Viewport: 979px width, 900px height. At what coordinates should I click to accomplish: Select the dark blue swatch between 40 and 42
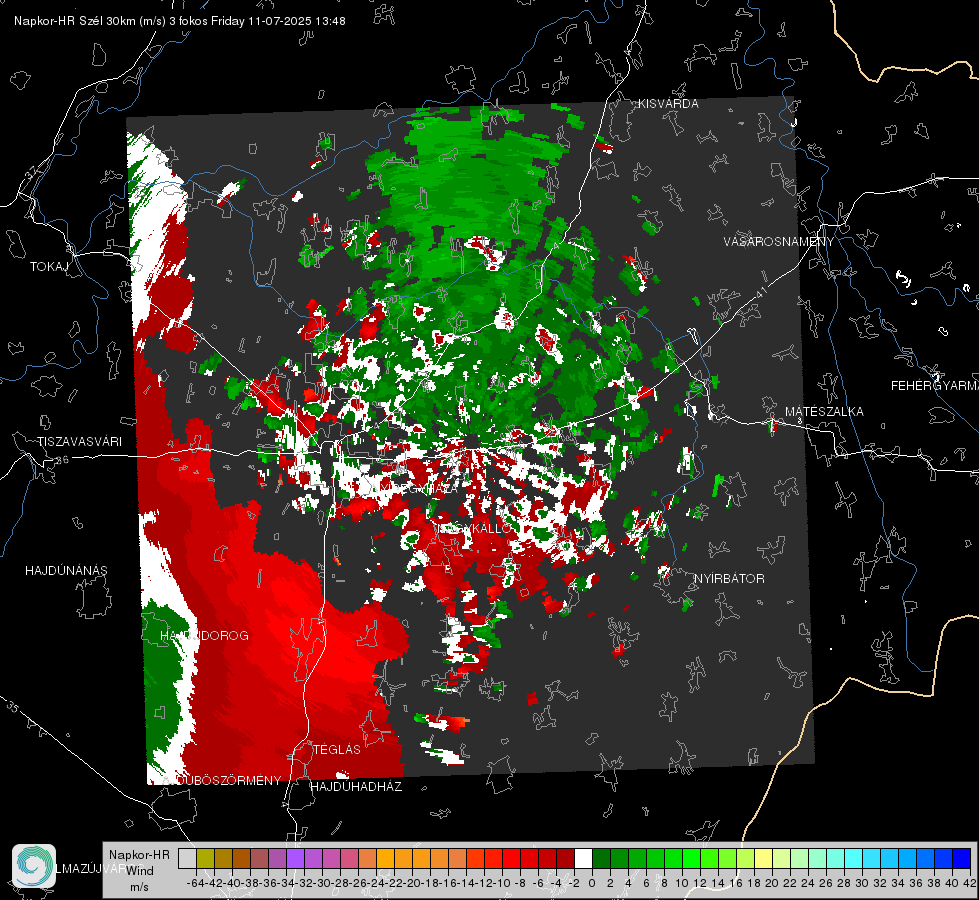click(961, 858)
